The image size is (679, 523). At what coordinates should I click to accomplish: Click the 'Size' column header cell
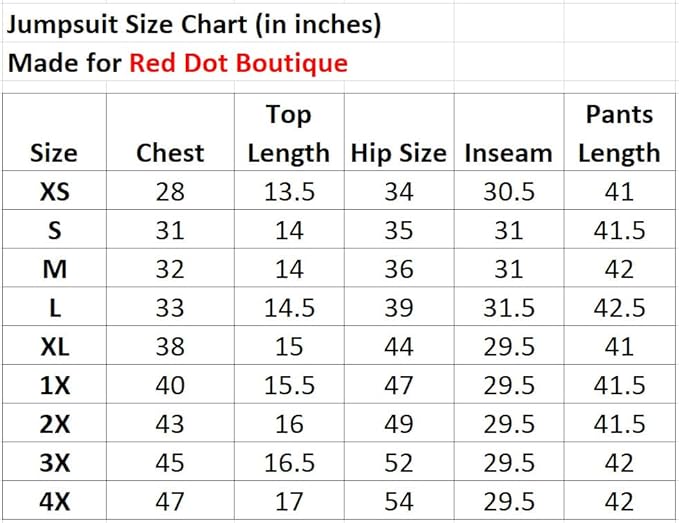pos(54,153)
